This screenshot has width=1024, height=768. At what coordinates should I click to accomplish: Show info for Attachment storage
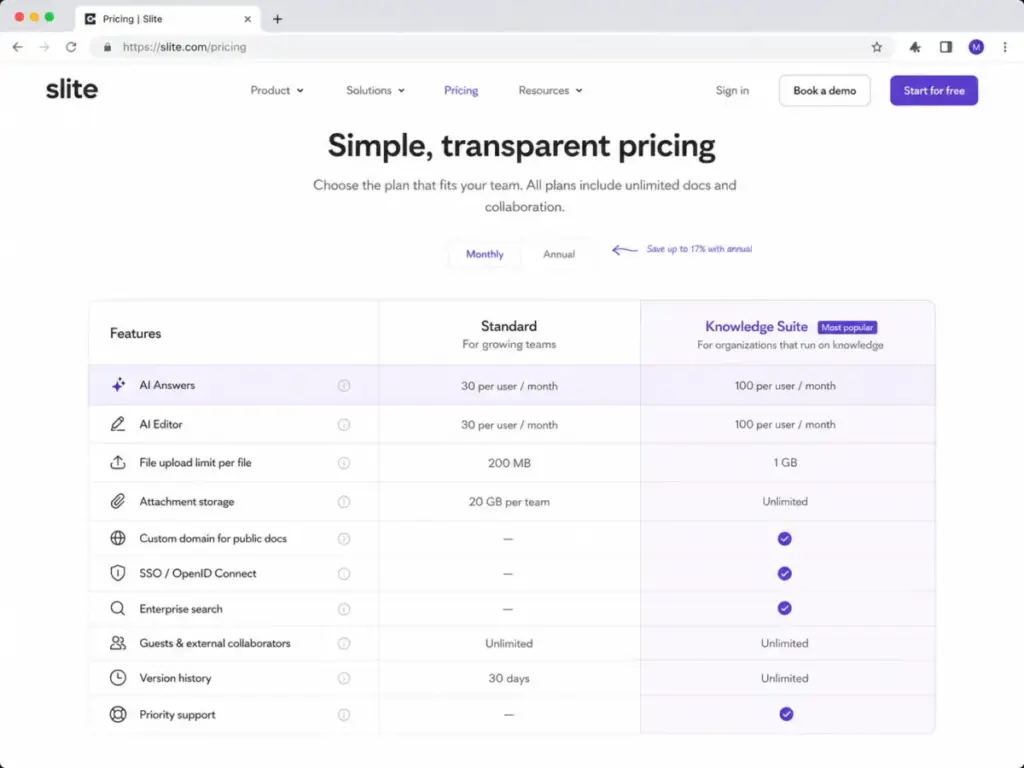[x=344, y=502]
